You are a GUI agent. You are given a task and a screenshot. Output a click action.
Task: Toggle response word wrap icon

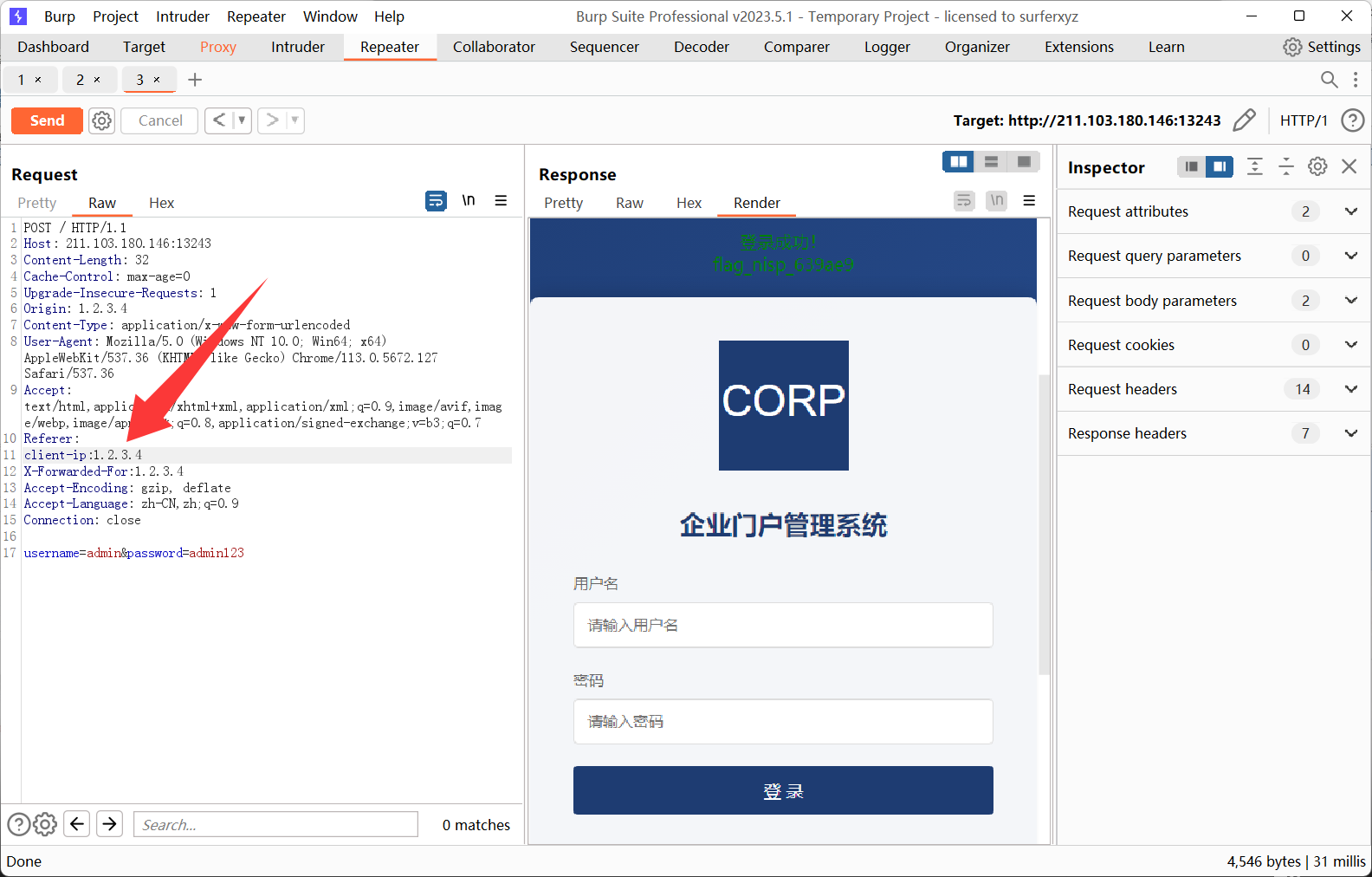click(x=964, y=201)
